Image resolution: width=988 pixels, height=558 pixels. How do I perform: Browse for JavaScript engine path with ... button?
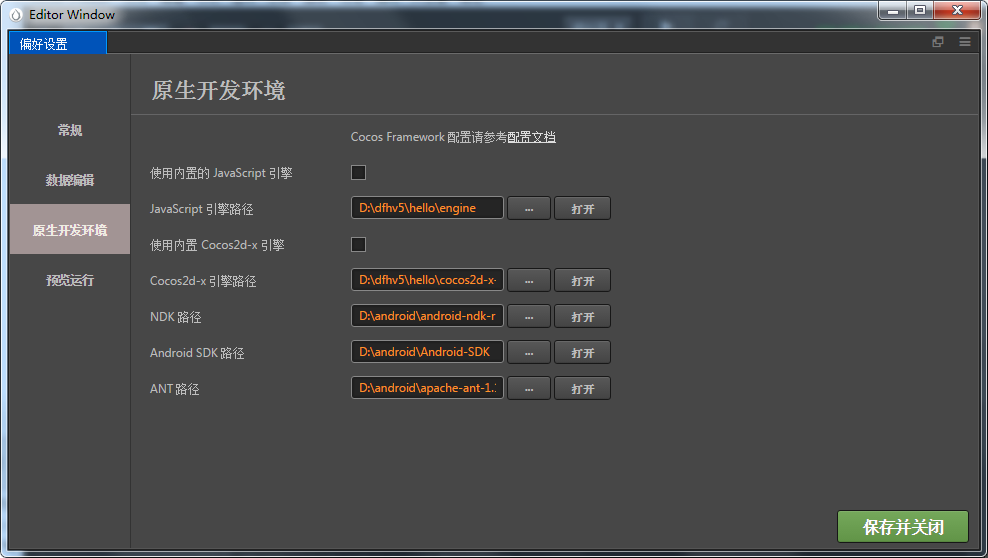(x=529, y=208)
